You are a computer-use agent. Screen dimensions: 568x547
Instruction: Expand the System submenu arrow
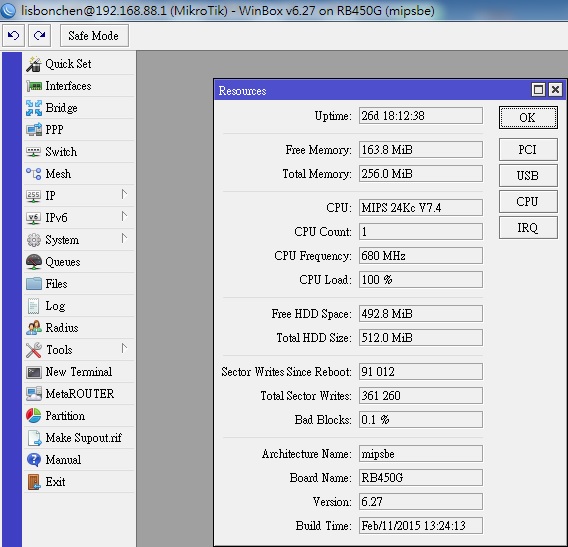(x=124, y=239)
